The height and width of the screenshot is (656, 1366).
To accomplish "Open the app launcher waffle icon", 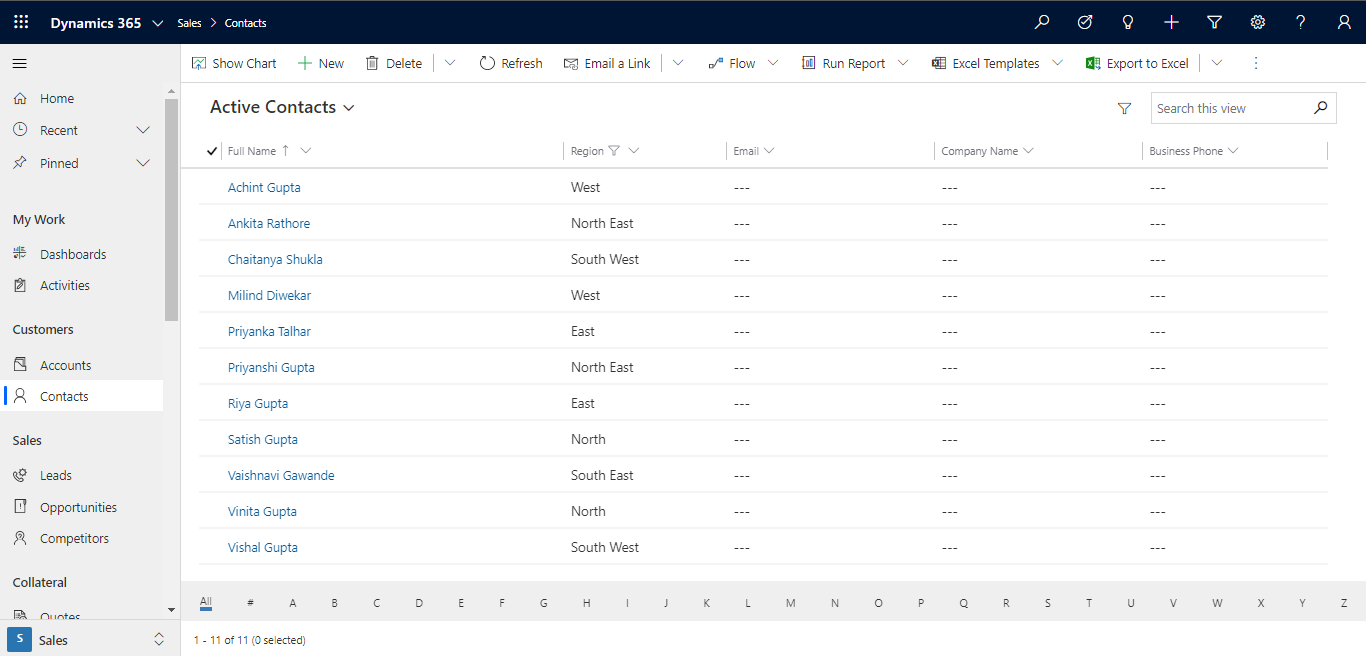I will [21, 22].
